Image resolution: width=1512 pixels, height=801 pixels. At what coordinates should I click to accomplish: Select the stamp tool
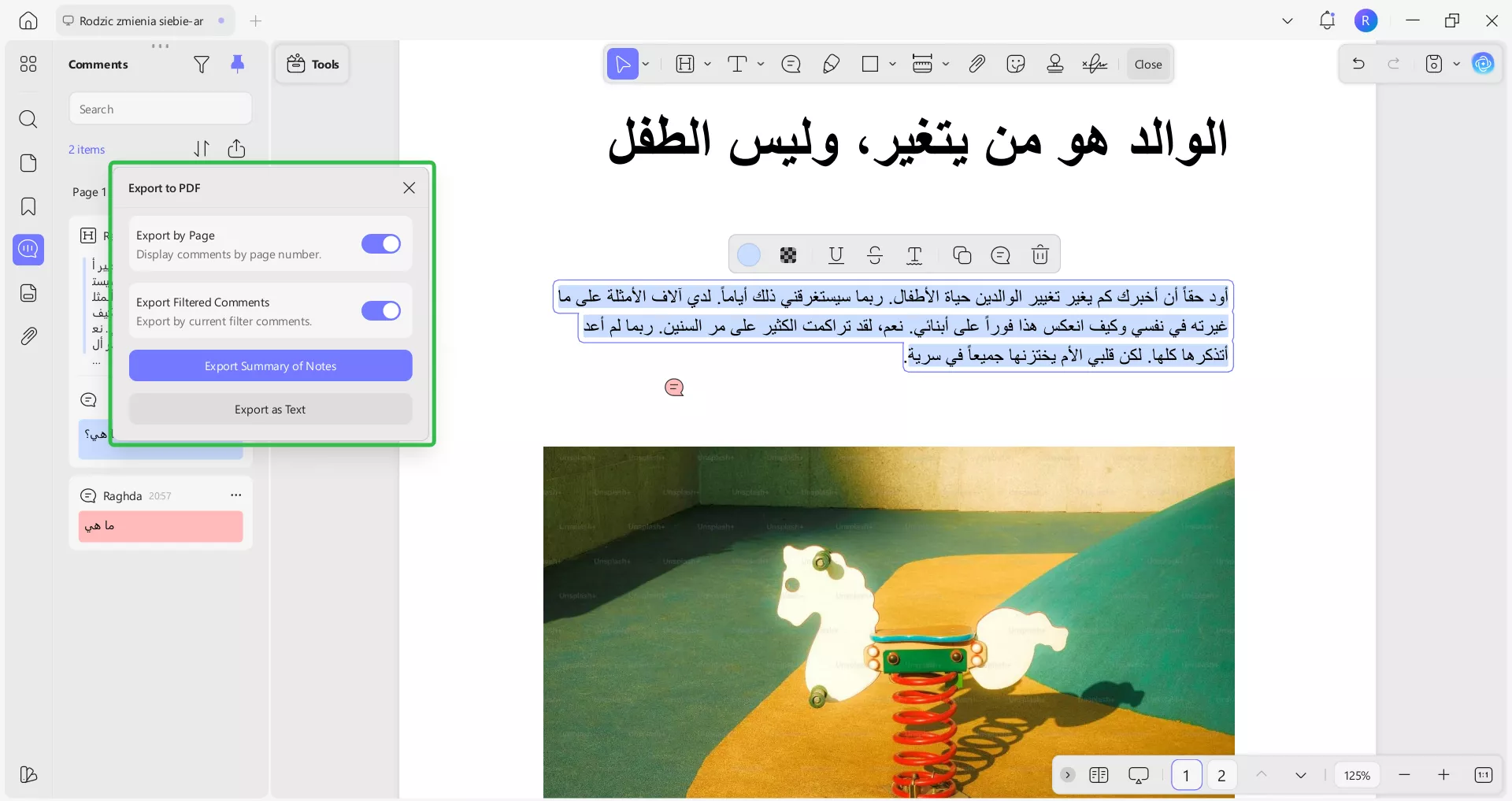(x=1055, y=64)
